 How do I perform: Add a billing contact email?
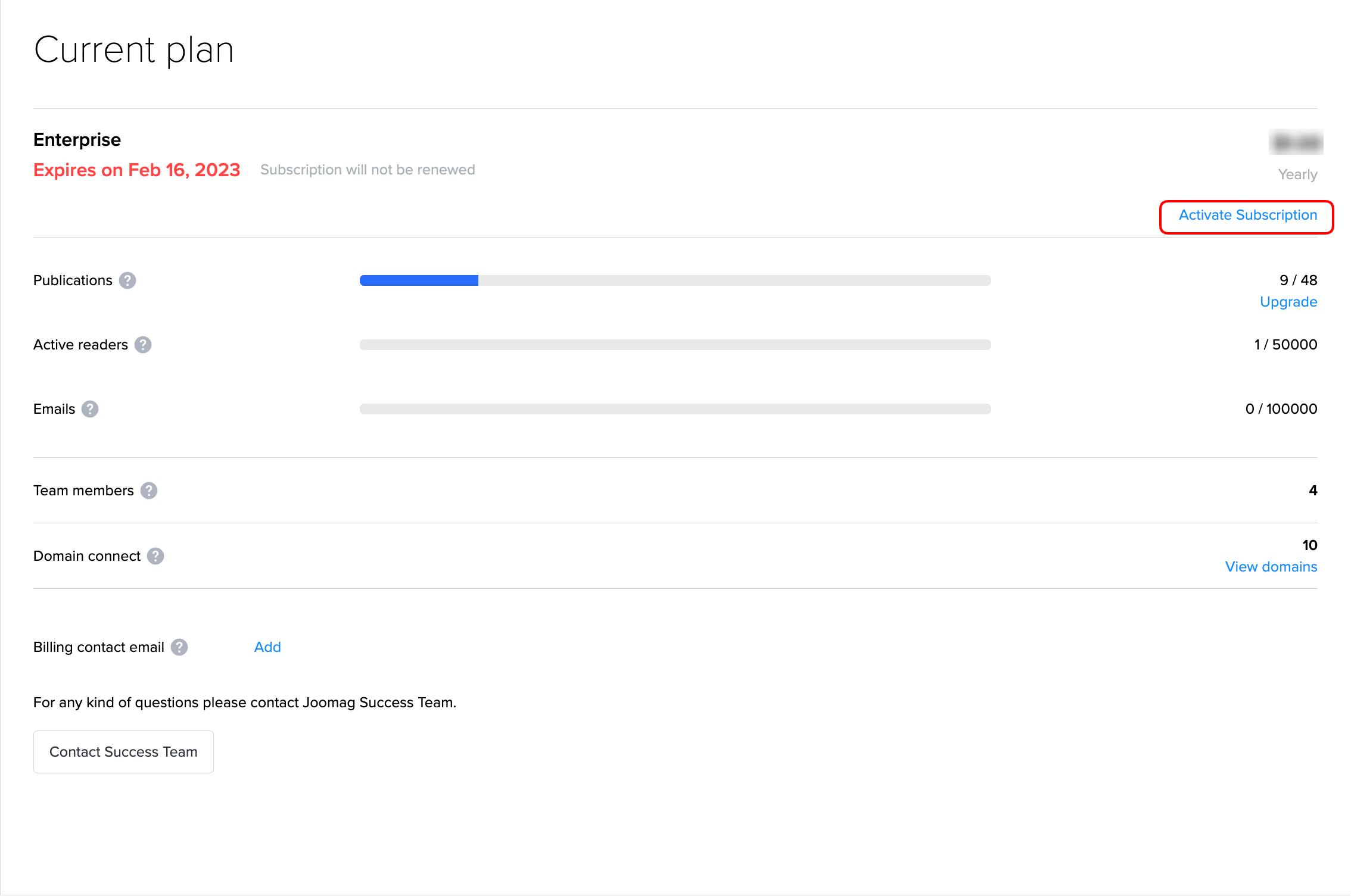(x=267, y=647)
